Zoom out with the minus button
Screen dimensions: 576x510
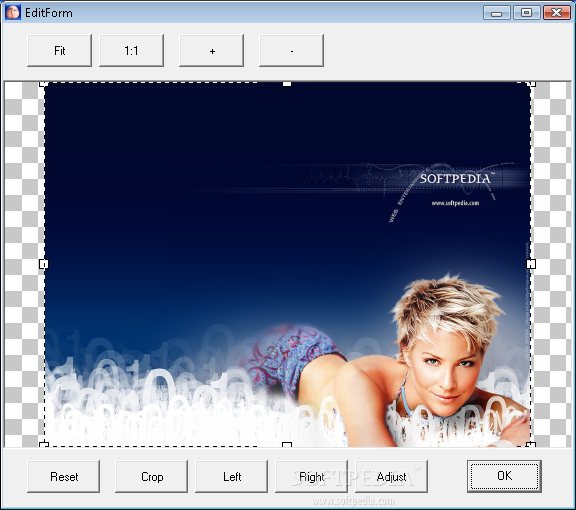pos(291,50)
